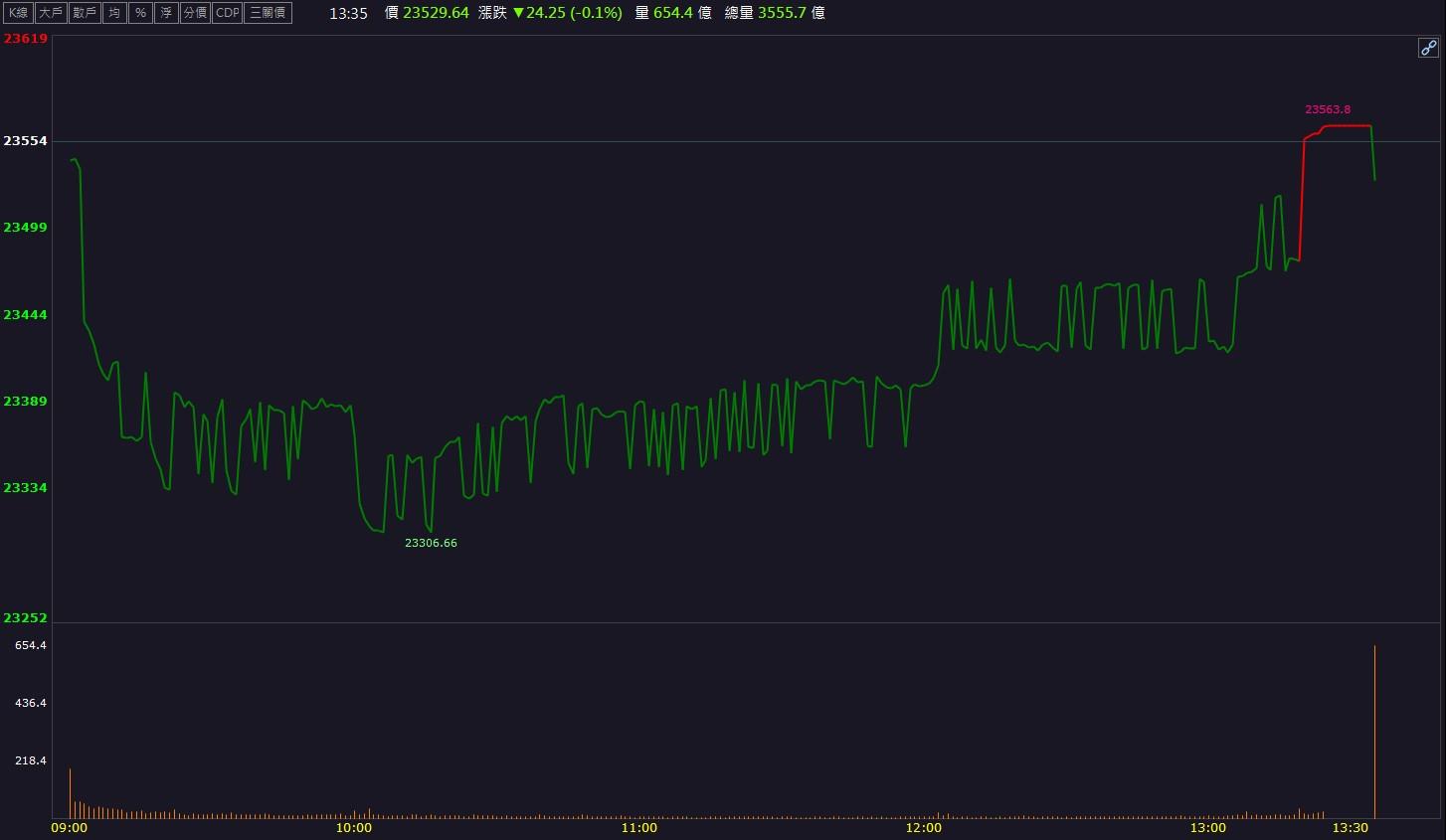The height and width of the screenshot is (840, 1446).
Task: Click the 23619 price axis label
Action: pyautogui.click(x=25, y=39)
